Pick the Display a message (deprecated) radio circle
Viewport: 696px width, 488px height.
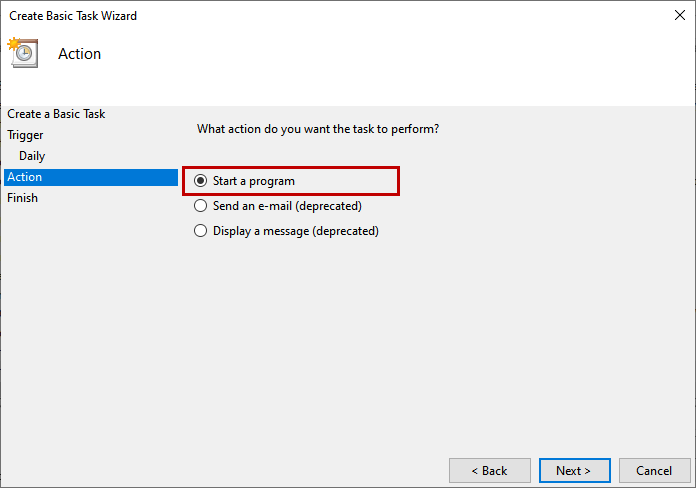point(201,231)
